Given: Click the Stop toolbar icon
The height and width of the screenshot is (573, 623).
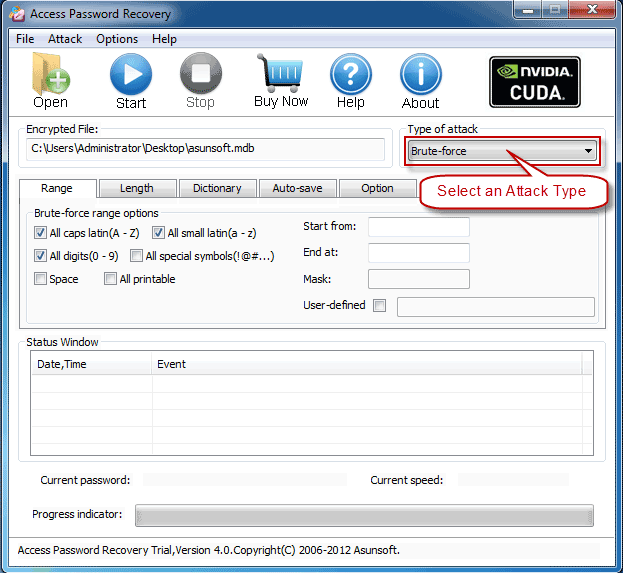Looking at the screenshot, I should tap(201, 74).
